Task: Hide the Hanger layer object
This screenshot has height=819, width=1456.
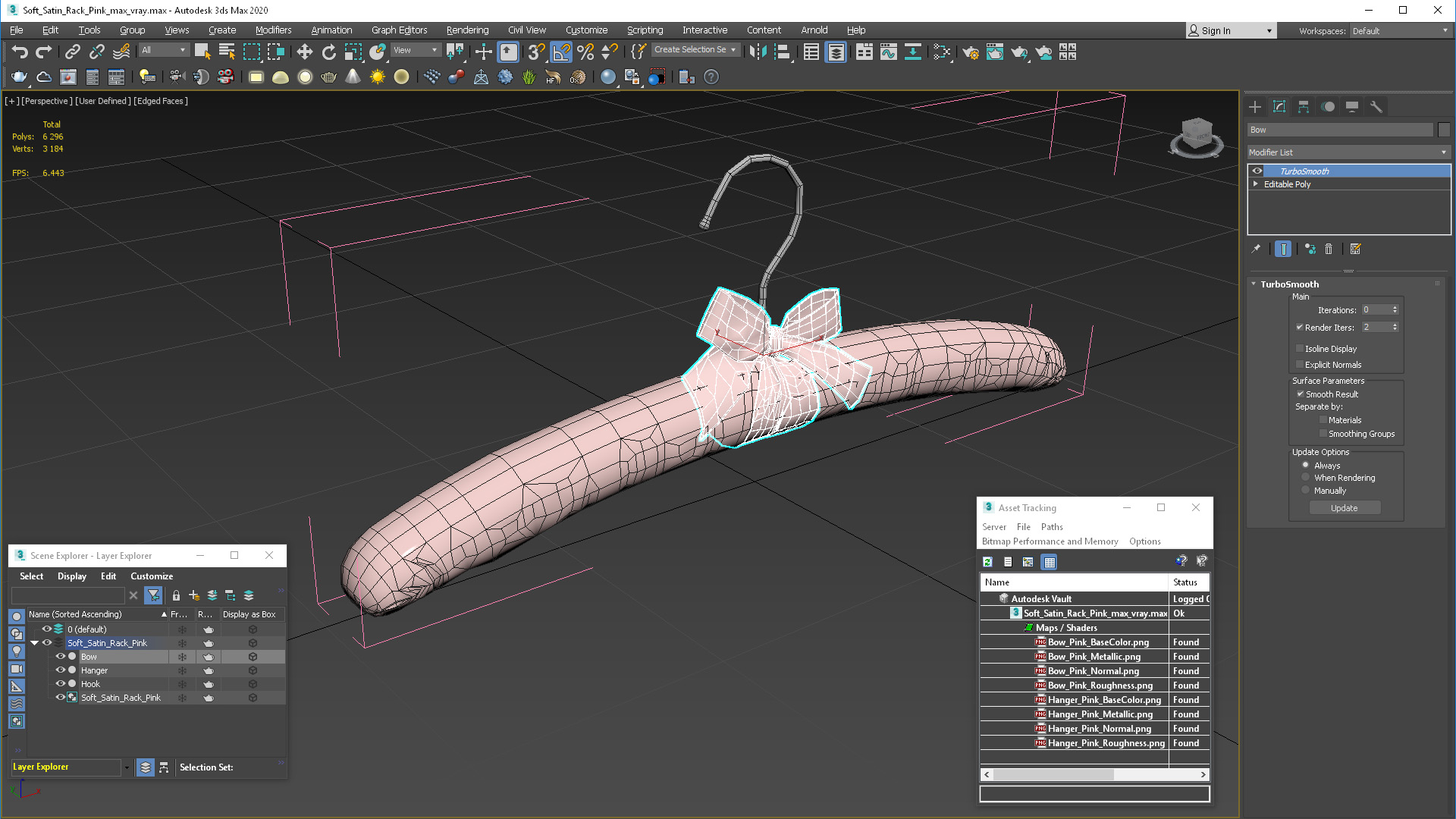Action: [61, 670]
